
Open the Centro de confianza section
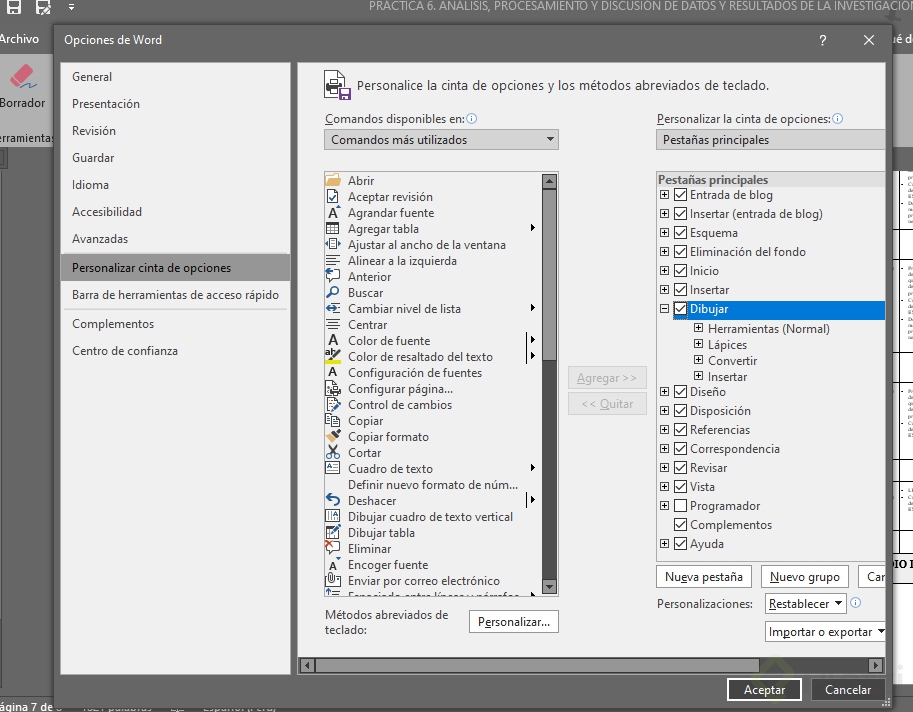(x=122, y=350)
